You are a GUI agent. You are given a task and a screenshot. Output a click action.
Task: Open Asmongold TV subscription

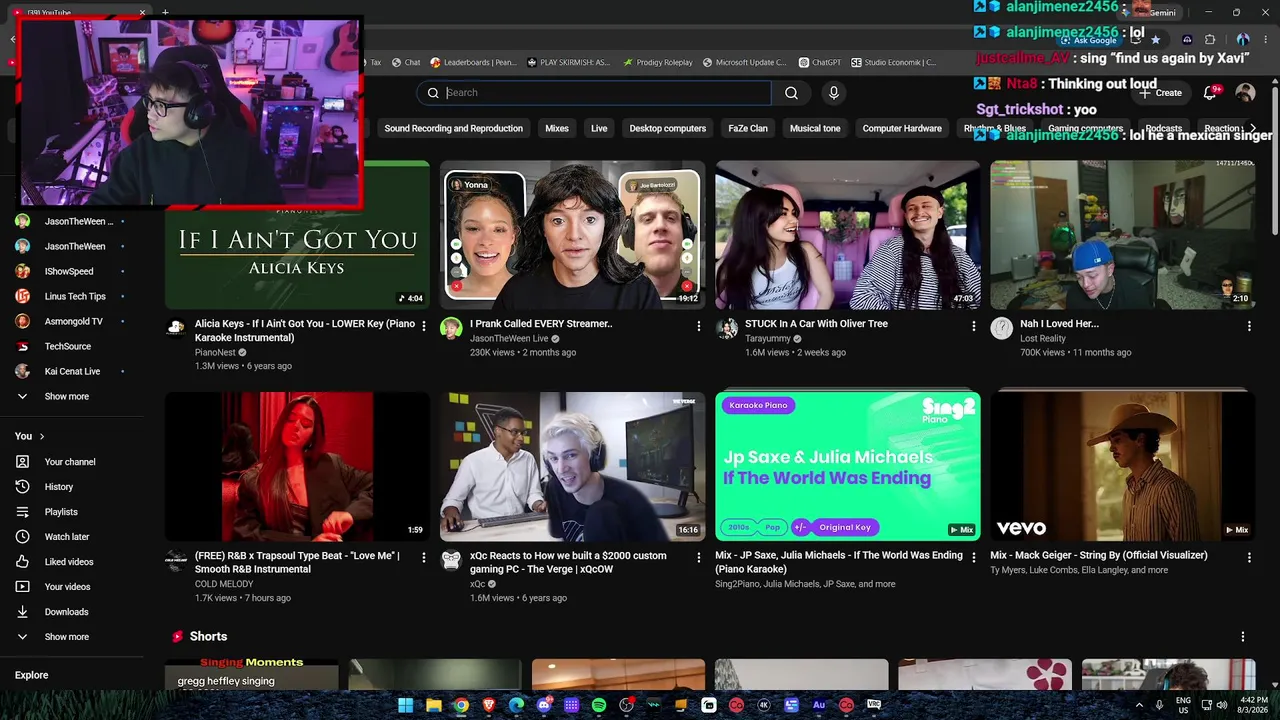[x=74, y=322]
